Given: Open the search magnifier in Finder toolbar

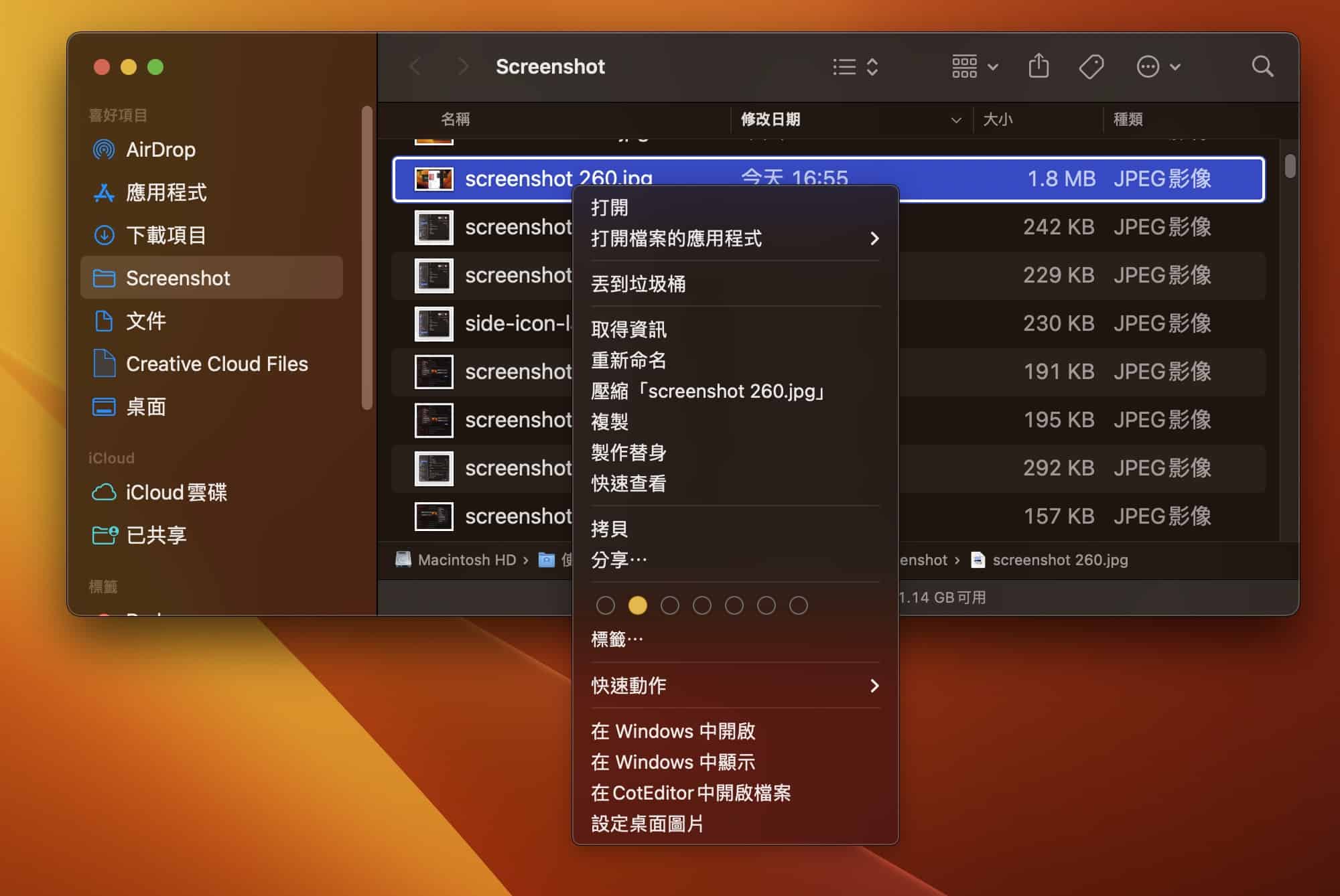Looking at the screenshot, I should click(1262, 66).
